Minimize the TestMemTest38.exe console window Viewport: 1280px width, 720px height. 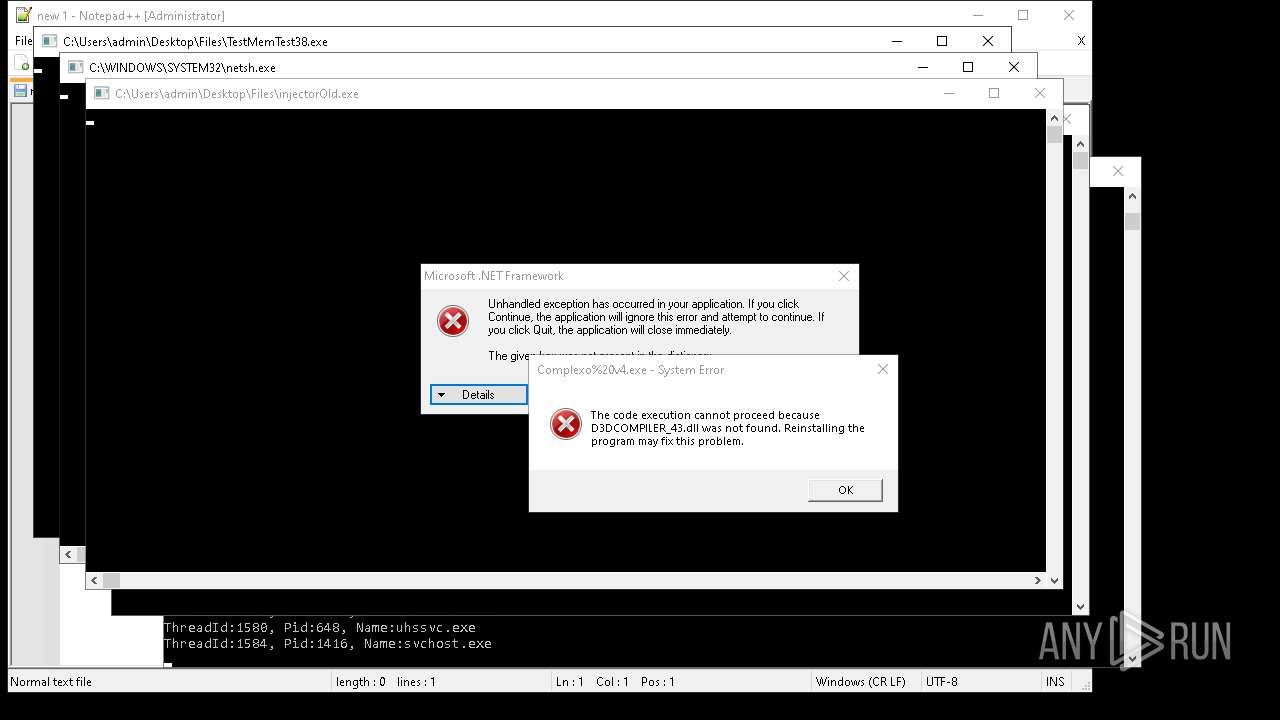click(x=897, y=41)
